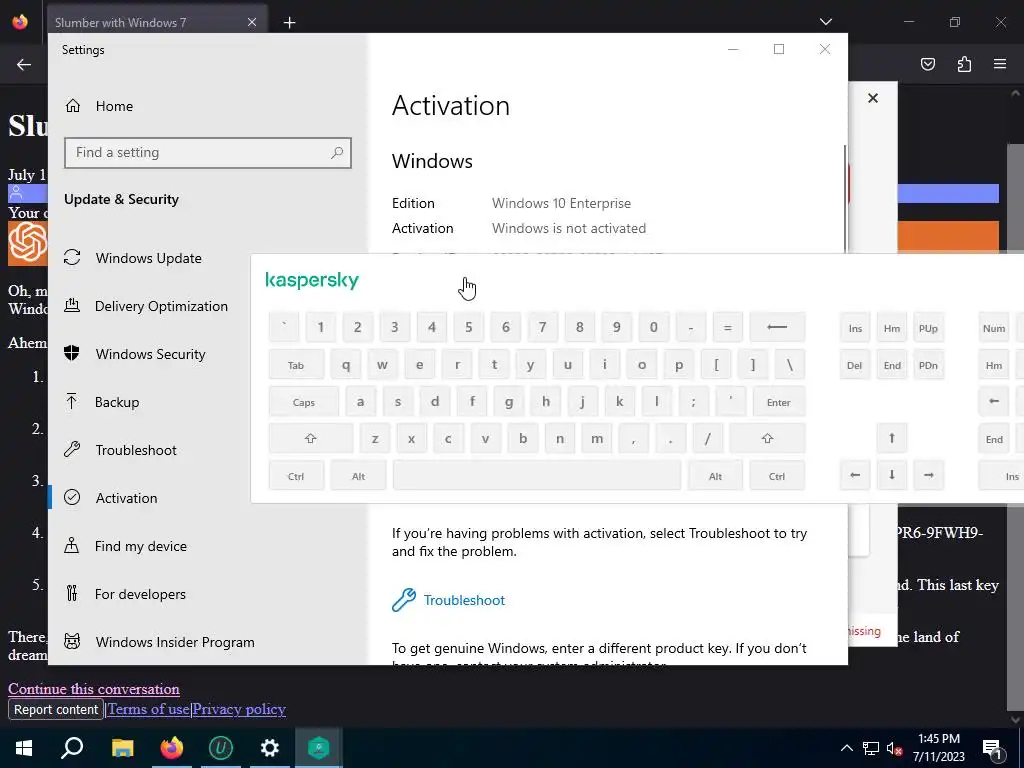
Task: Click the Save to Pocket icon
Action: (x=927, y=64)
